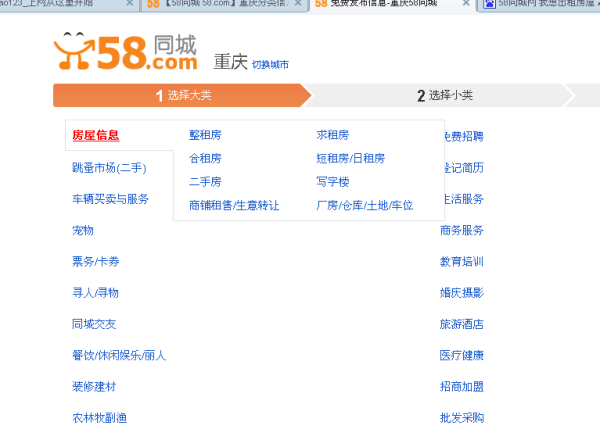Click the 切换城市 link

[x=270, y=65]
